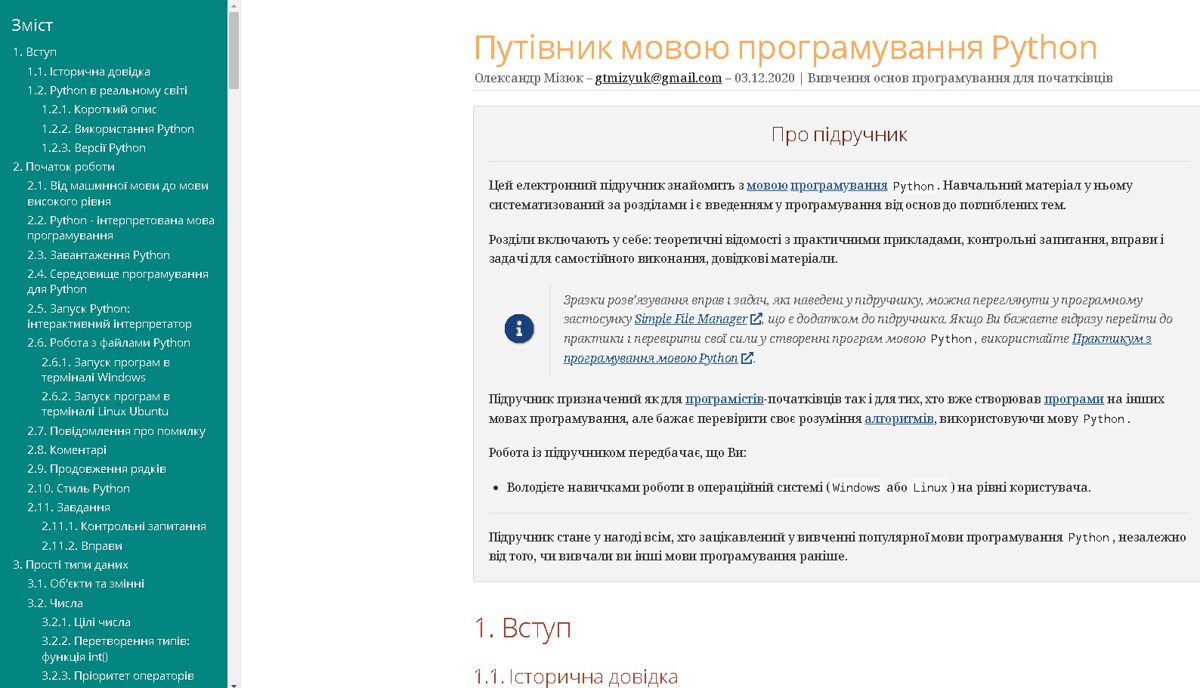The height and width of the screenshot is (688, 1200).
Task: Click the Про підручник heading
Action: pos(839,134)
